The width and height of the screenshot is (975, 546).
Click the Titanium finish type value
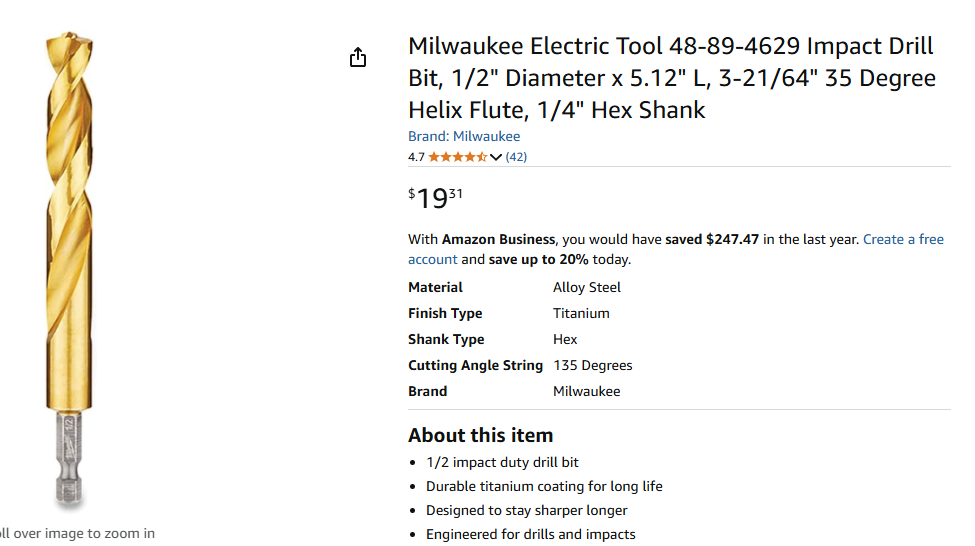click(x=581, y=313)
